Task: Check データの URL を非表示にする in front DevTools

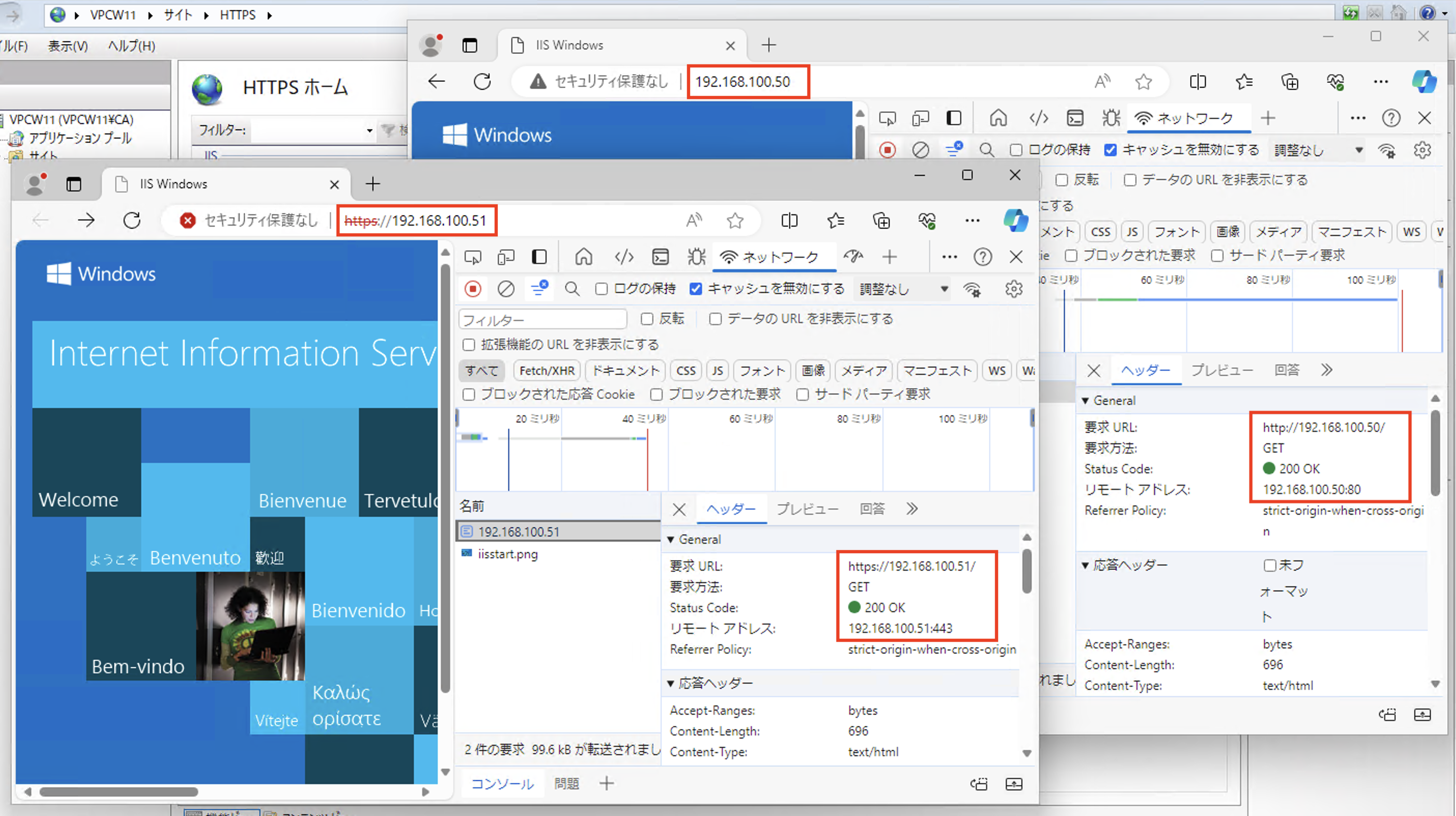Action: [x=715, y=319]
